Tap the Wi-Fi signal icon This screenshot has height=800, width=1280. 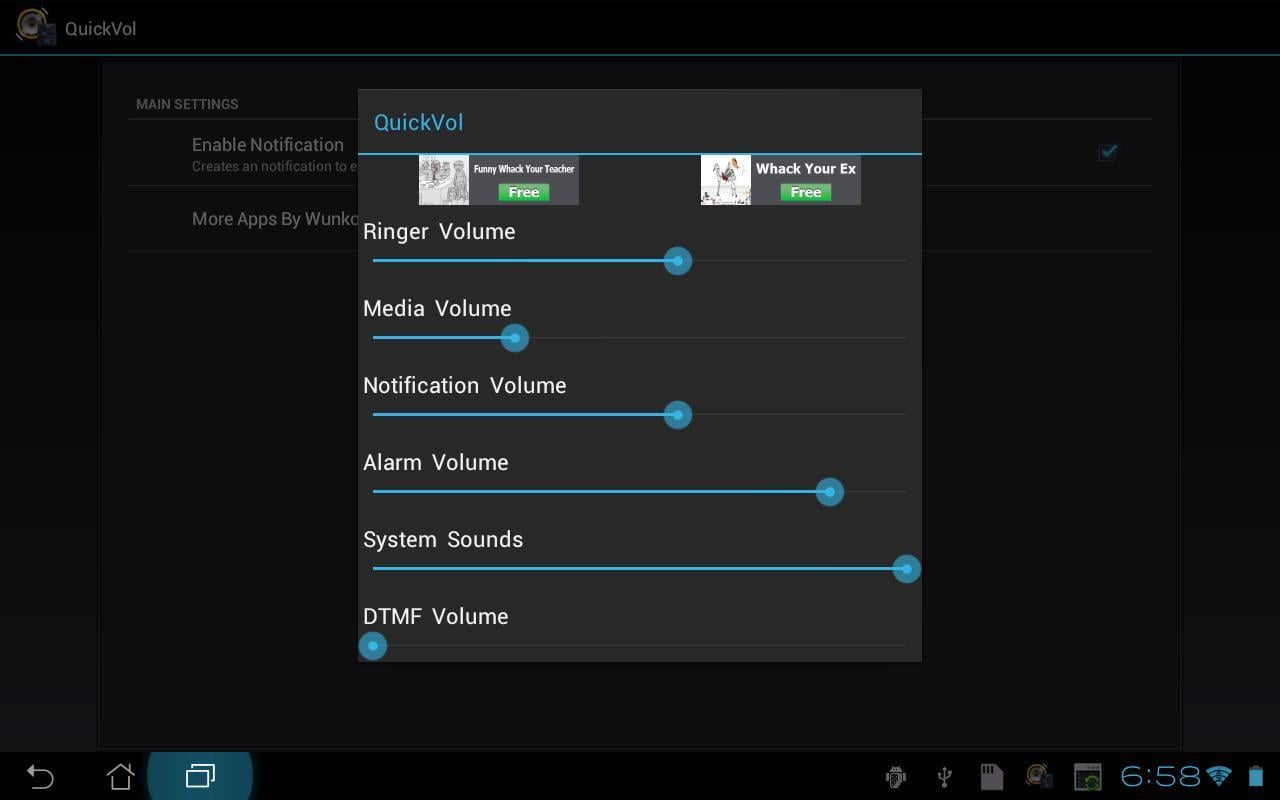(x=1219, y=776)
